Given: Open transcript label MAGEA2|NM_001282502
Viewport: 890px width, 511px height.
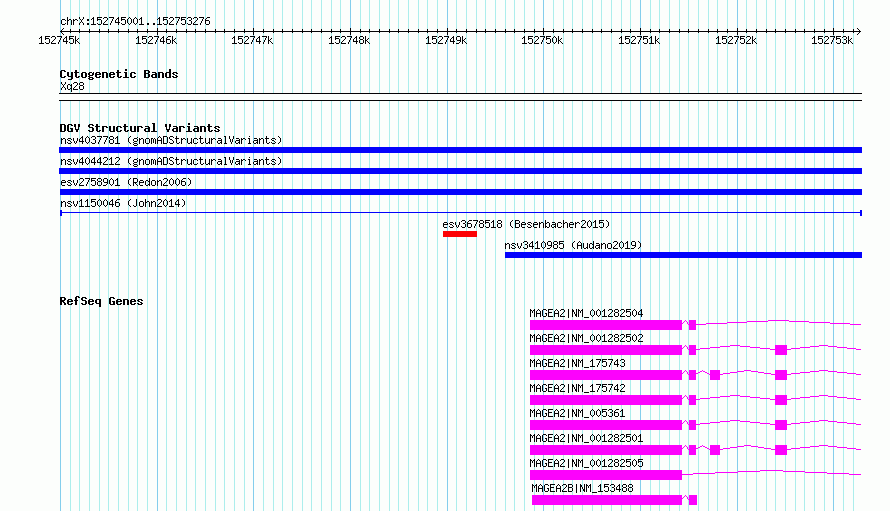Looking at the screenshot, I should (586, 338).
